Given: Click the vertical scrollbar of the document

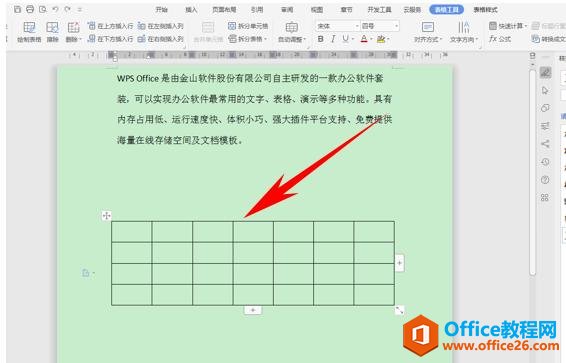Looking at the screenshot, I should click(x=532, y=173).
